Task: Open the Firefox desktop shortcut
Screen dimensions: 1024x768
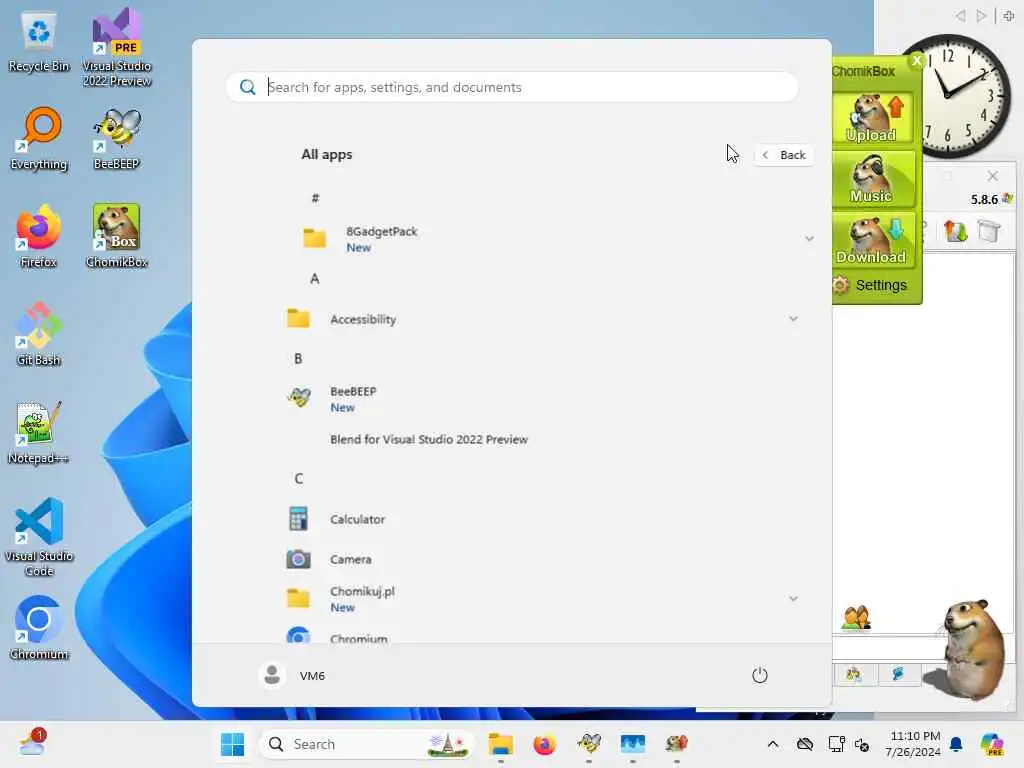Action: pyautogui.click(x=39, y=236)
